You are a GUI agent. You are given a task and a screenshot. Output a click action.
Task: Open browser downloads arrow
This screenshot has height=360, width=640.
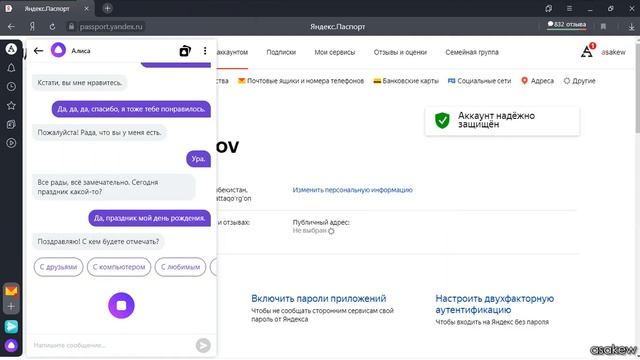click(x=631, y=27)
